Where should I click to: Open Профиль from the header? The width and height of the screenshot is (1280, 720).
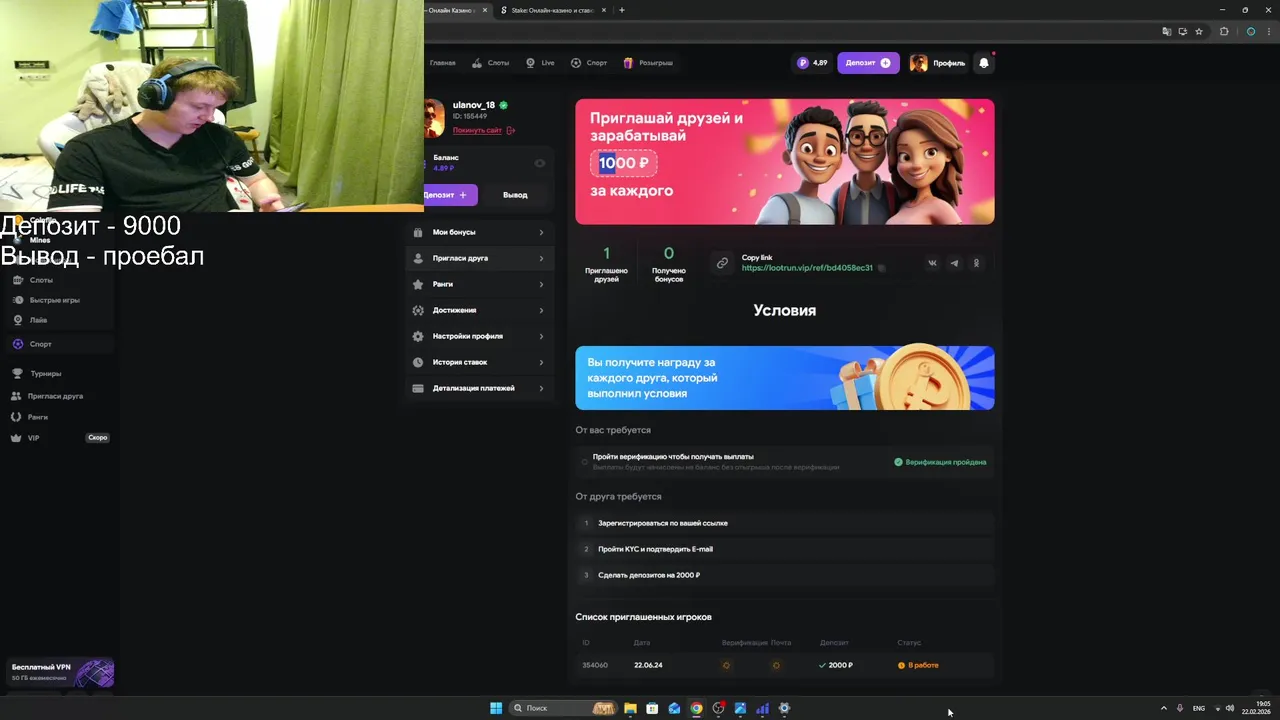click(937, 63)
